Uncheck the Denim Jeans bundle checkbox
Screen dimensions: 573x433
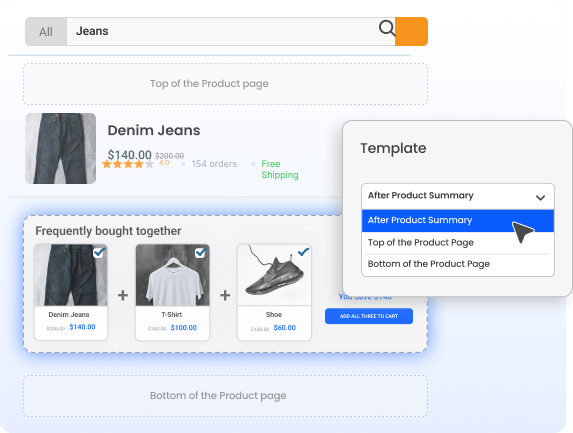point(99,252)
